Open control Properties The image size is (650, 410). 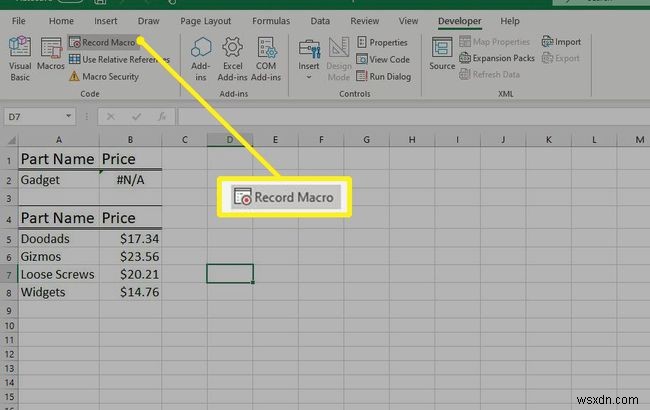click(382, 42)
